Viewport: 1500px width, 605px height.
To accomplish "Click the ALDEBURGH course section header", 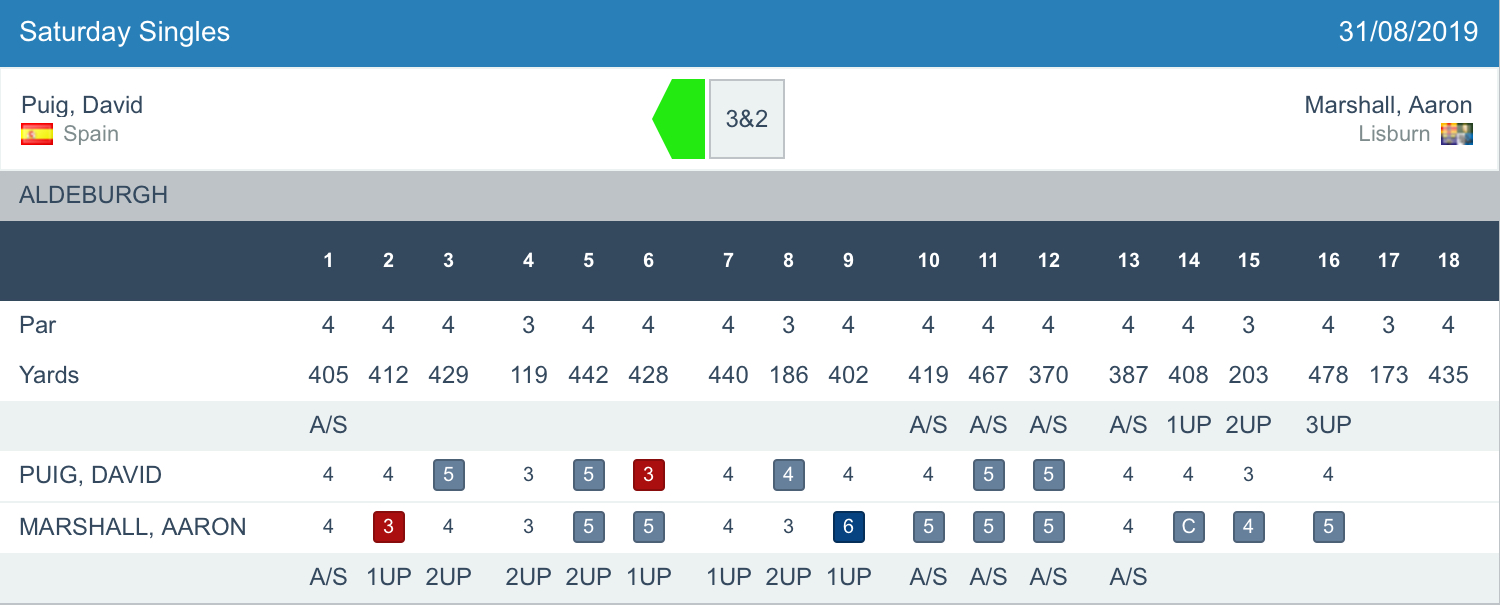I will coord(94,195).
